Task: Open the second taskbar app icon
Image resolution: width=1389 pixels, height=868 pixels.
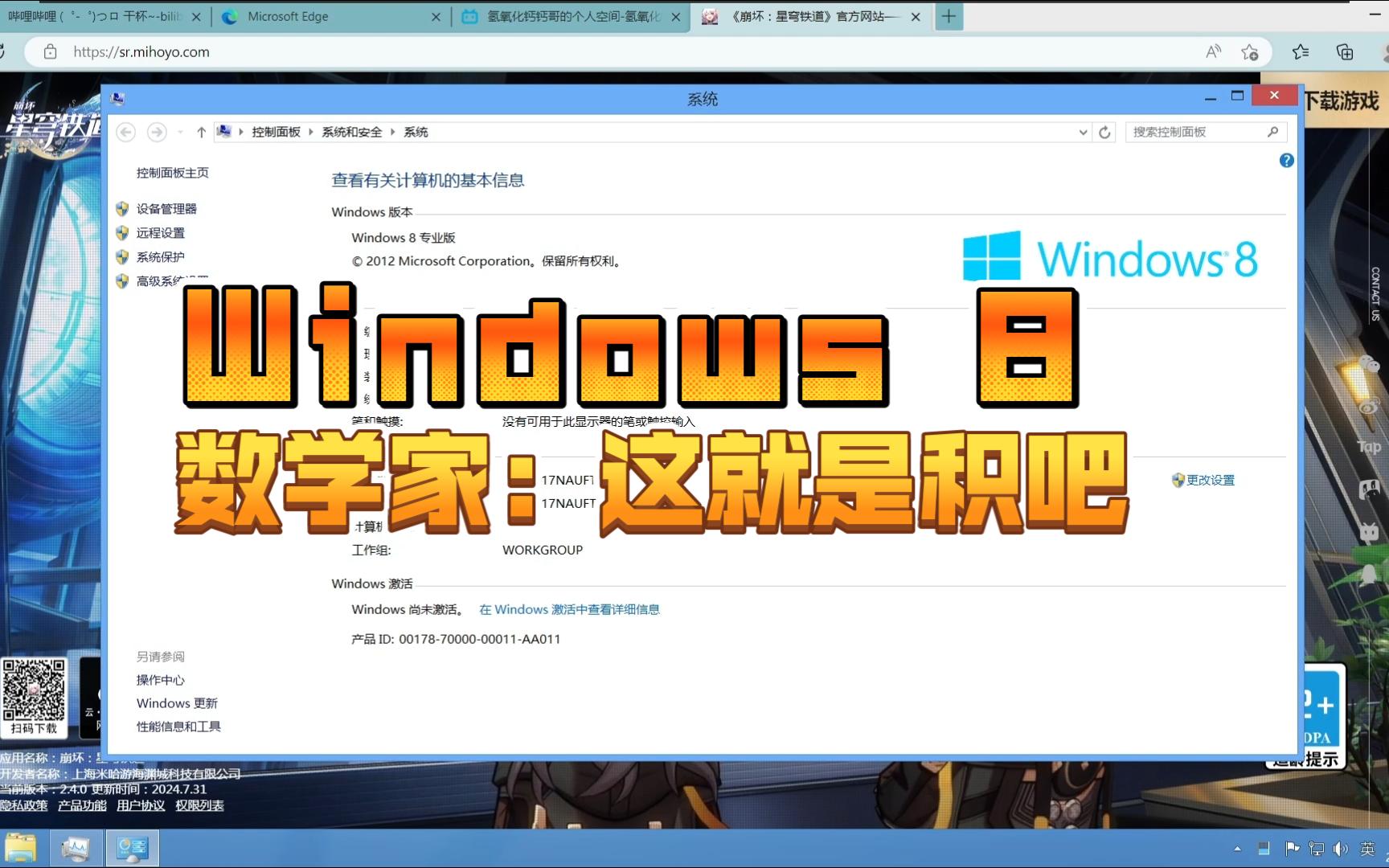Action: [x=76, y=849]
